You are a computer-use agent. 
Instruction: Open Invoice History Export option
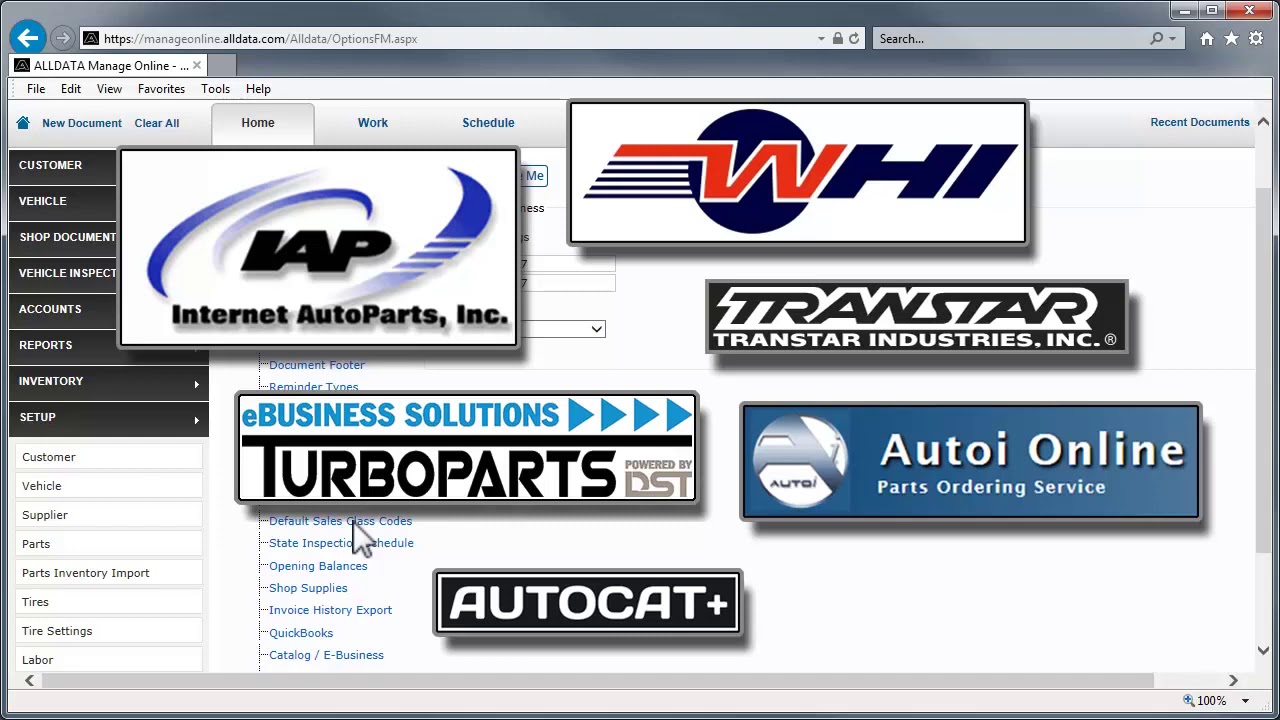[x=330, y=610]
